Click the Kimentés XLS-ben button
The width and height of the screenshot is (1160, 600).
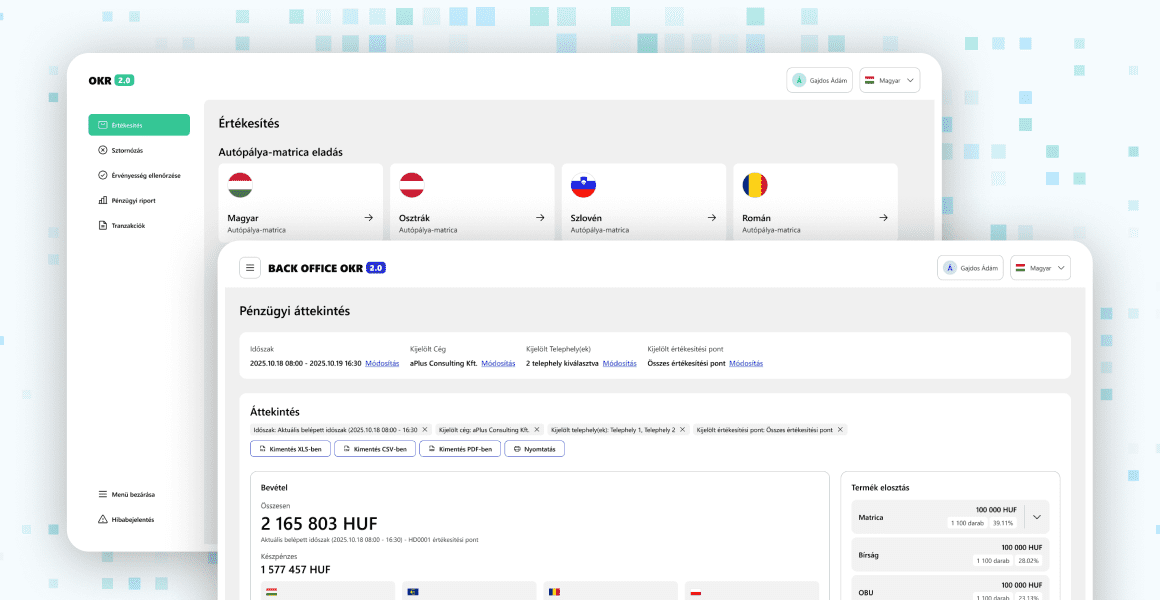[290, 448]
